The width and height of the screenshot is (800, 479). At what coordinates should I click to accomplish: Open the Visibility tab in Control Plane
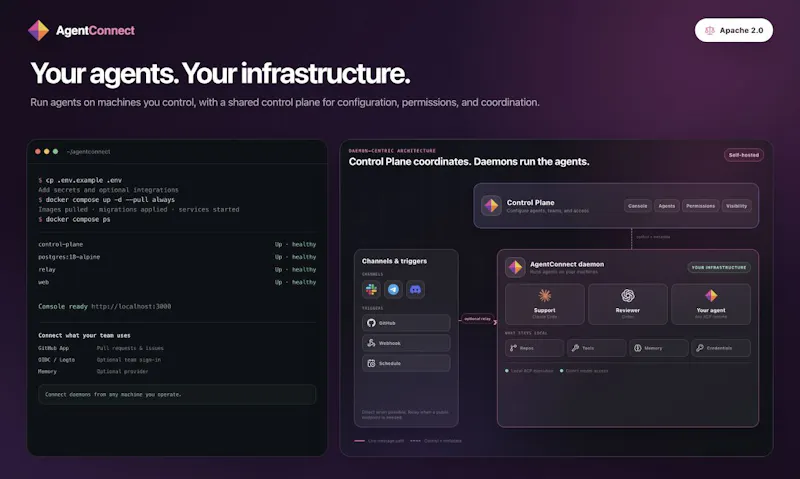[x=736, y=206]
